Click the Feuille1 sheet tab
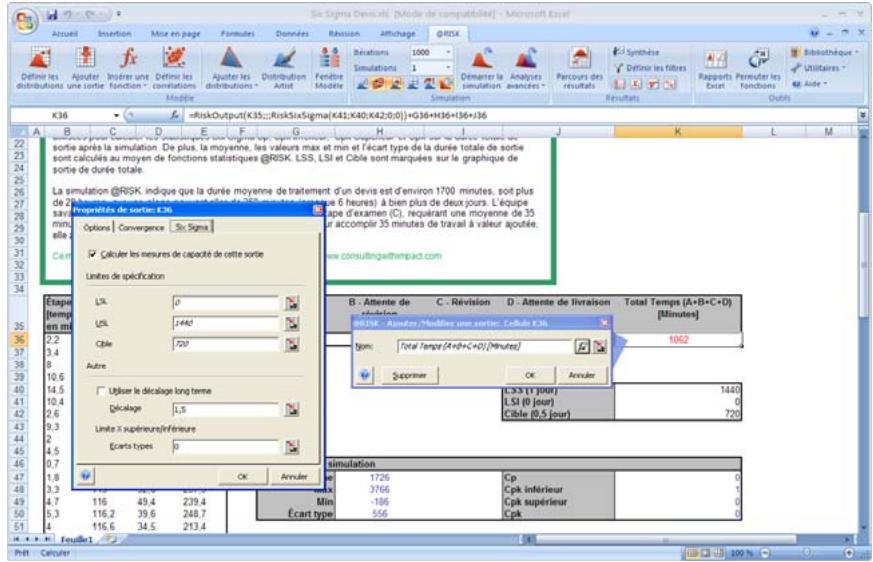This screenshot has height=562, width=873. click(x=76, y=539)
